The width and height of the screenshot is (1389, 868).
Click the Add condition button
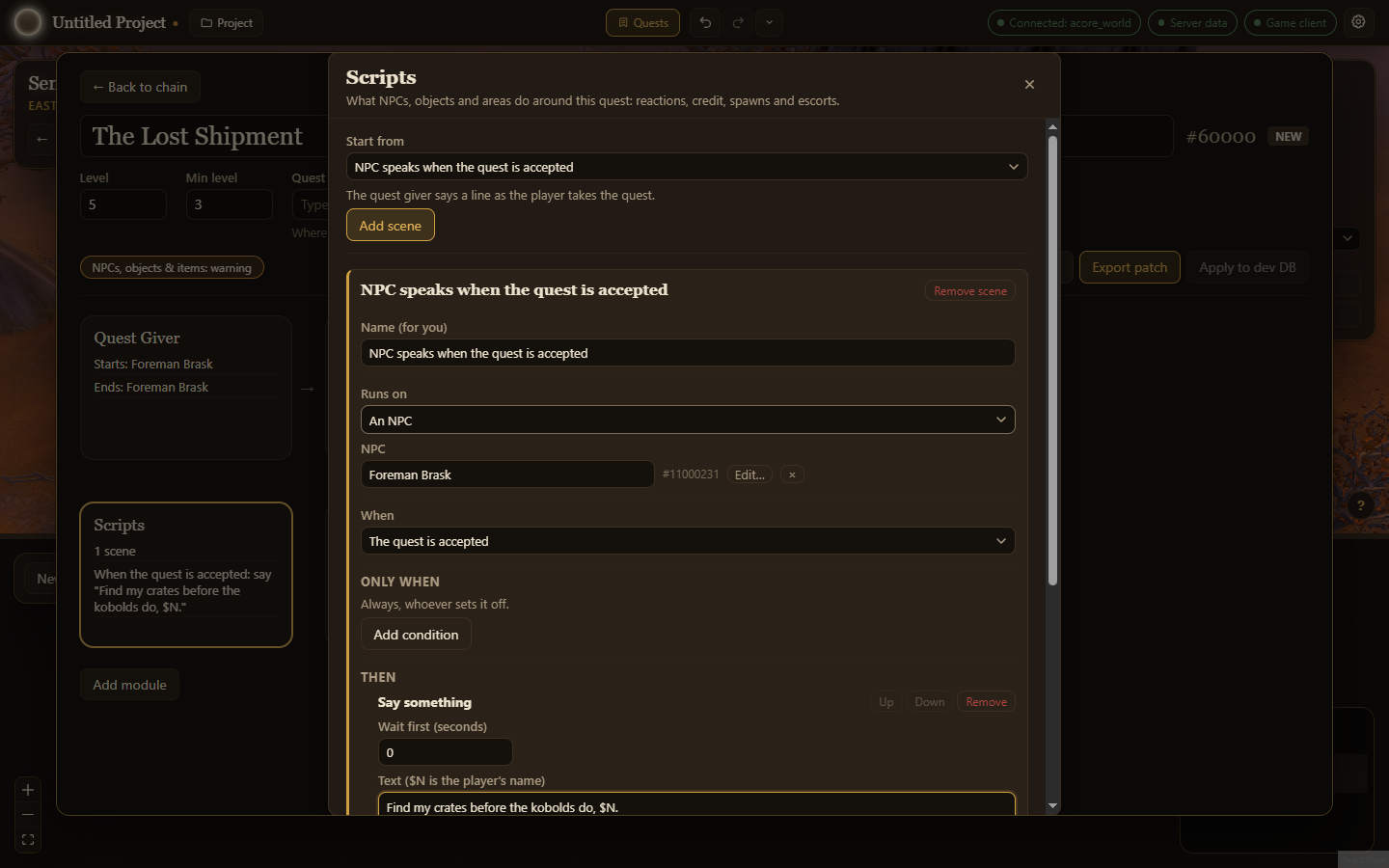[416, 635]
